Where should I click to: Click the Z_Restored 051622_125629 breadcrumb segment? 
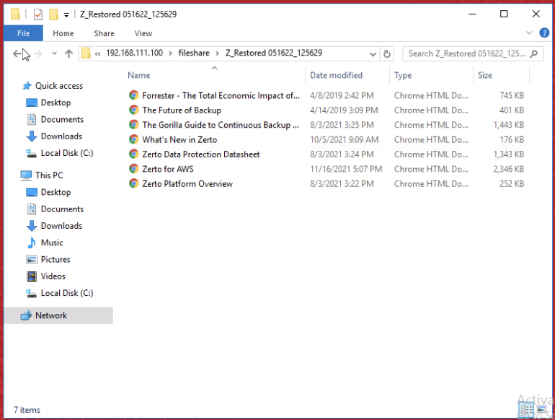pyautogui.click(x=274, y=53)
